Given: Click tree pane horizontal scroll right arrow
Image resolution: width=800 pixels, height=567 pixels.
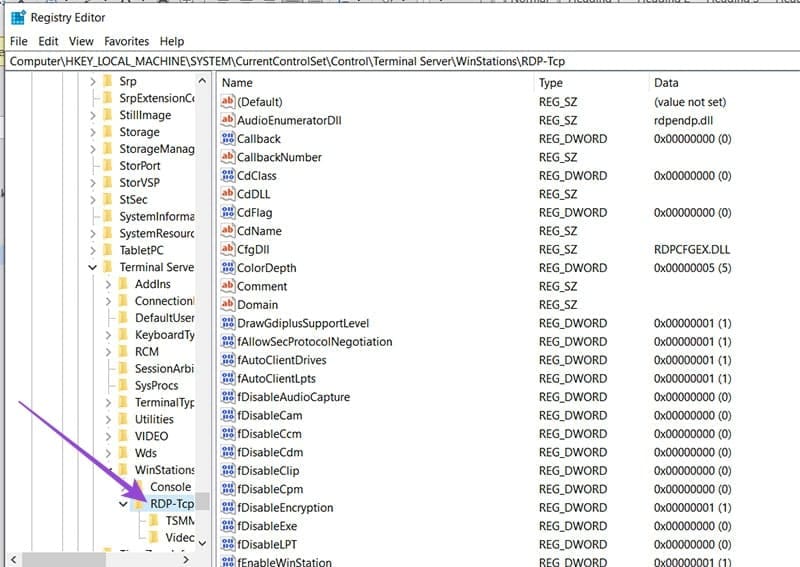Looking at the screenshot, I should 186,560.
